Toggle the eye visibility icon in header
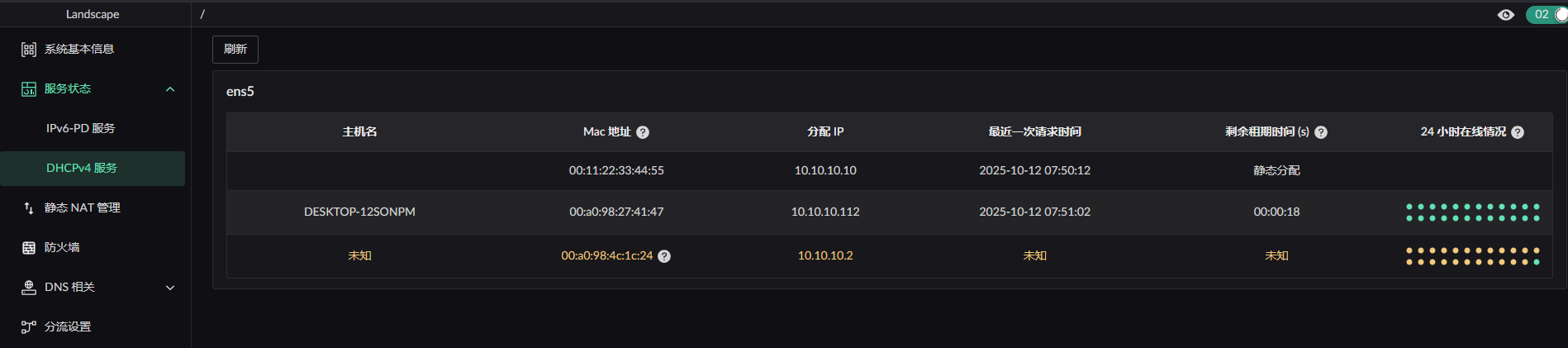 (x=1506, y=15)
